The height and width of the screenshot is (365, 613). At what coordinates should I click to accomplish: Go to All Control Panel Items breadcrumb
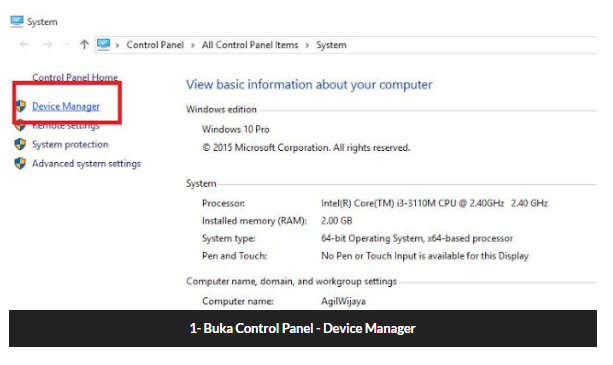(250, 45)
